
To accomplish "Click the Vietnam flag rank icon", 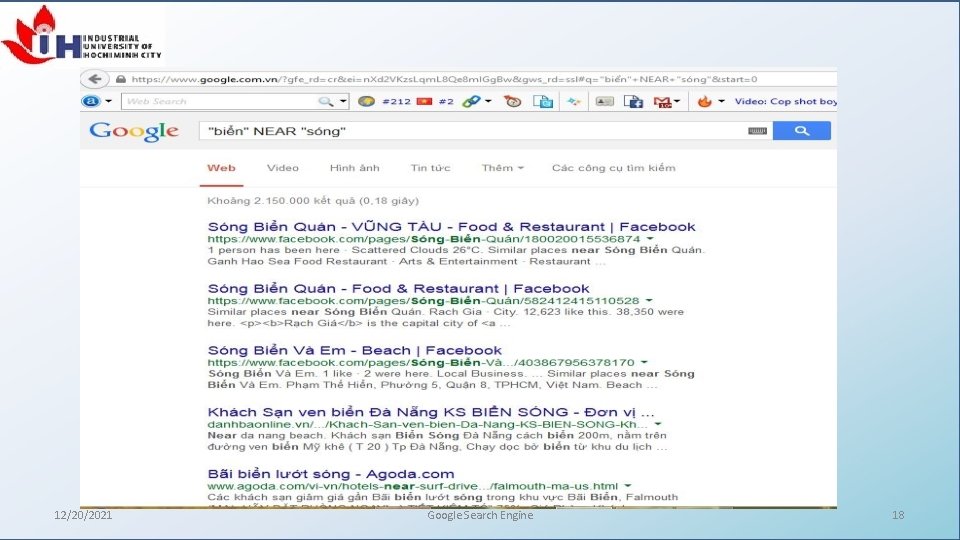I will tap(424, 101).
